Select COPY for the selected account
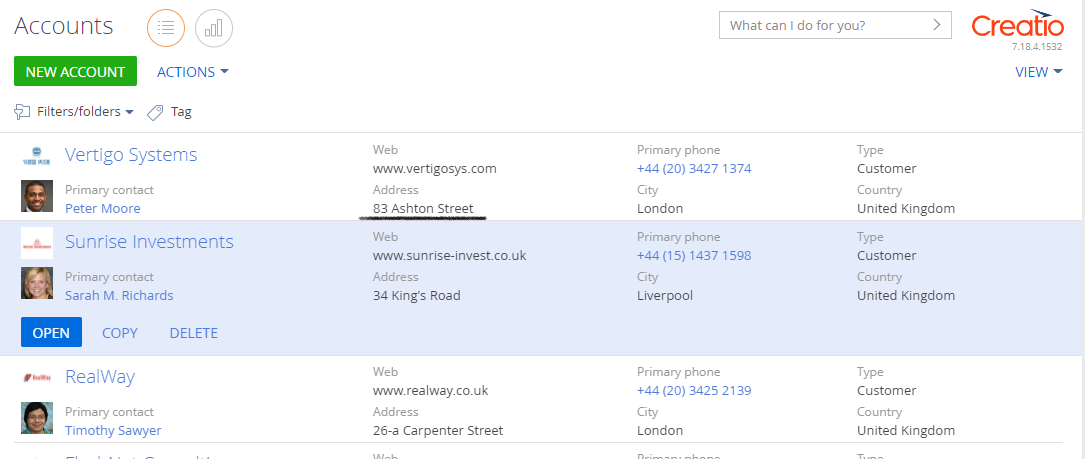This screenshot has width=1085, height=459. click(120, 333)
